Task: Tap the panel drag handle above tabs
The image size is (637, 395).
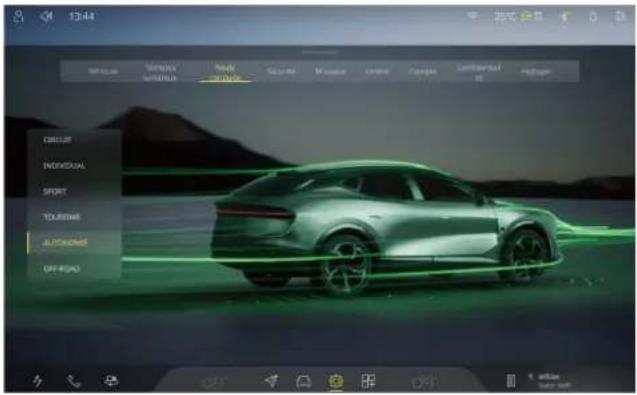Action: point(320,52)
